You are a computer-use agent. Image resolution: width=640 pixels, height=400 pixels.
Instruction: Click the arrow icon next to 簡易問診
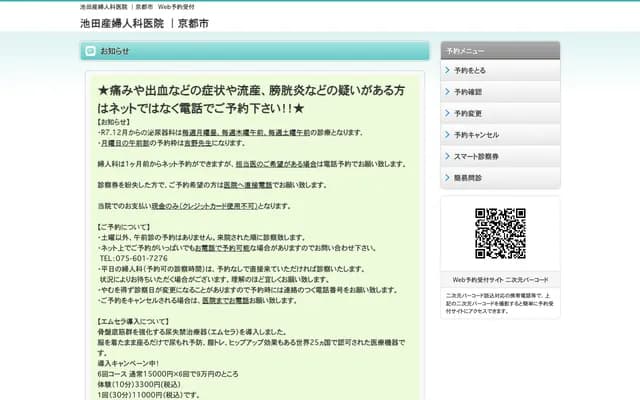point(446,178)
